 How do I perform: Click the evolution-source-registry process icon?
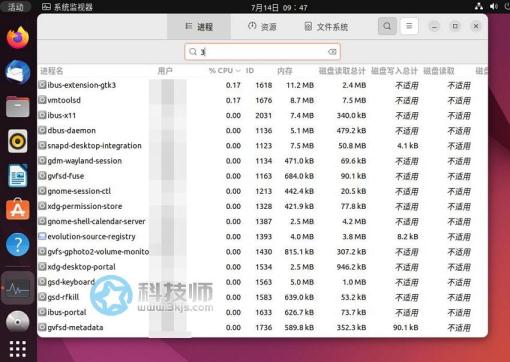pos(42,236)
